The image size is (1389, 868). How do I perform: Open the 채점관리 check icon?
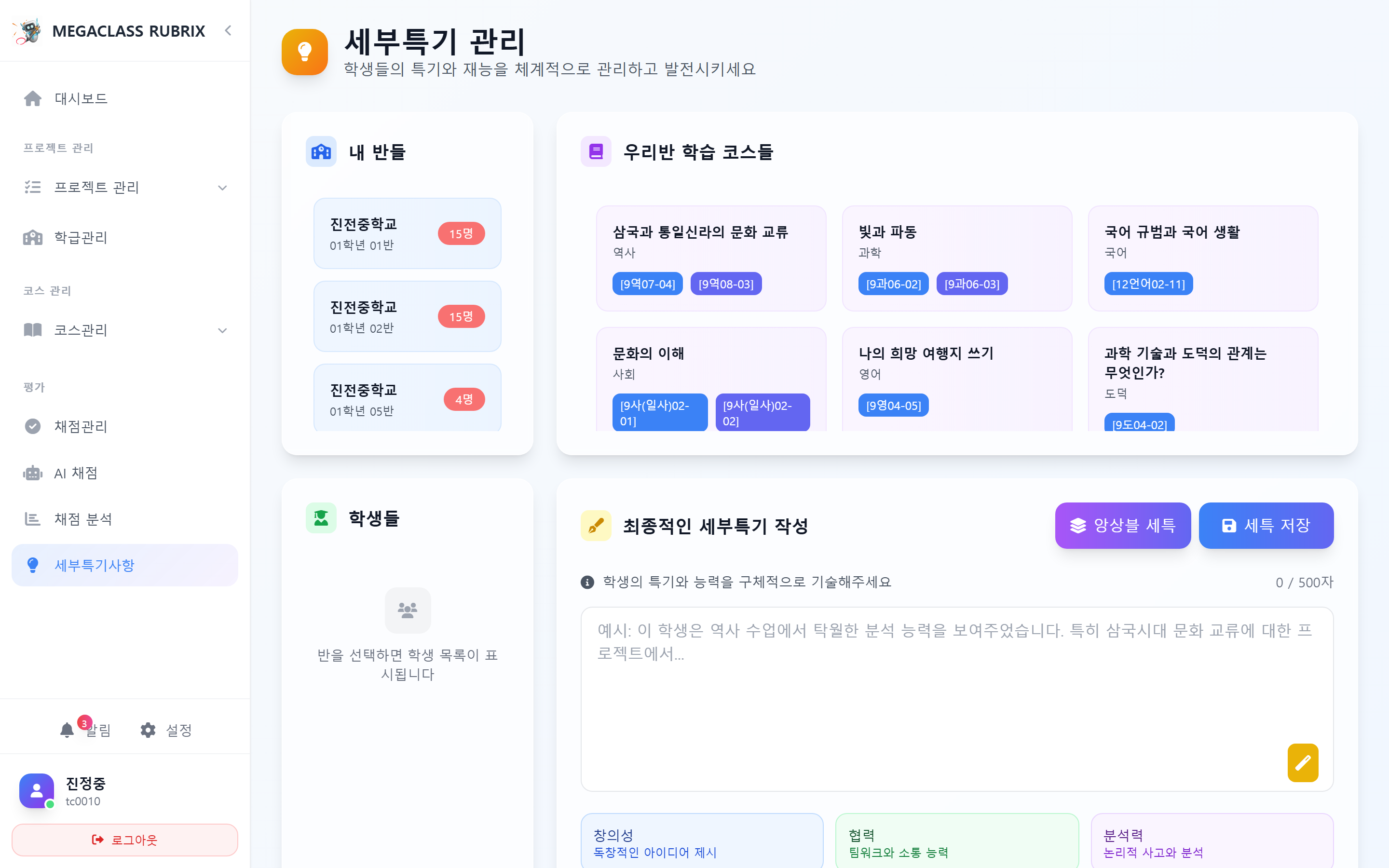point(33,427)
